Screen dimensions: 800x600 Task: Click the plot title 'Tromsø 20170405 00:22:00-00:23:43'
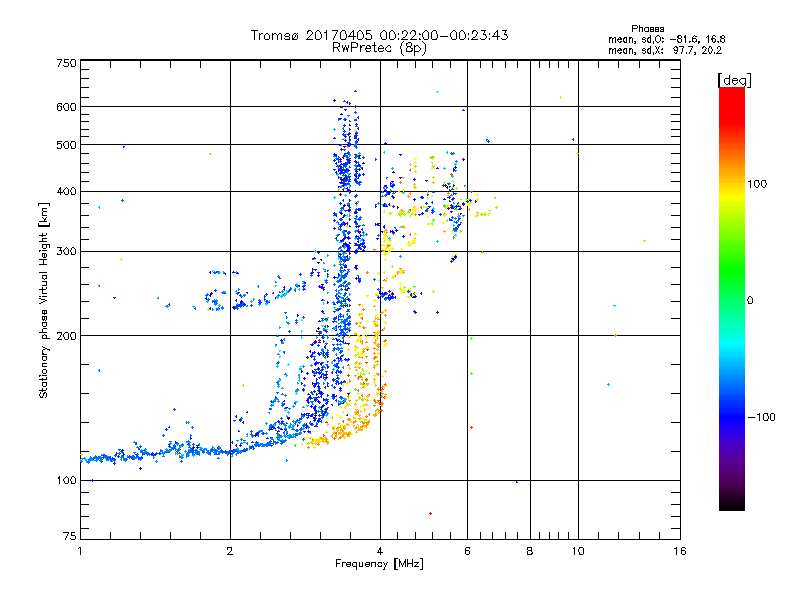tap(379, 35)
